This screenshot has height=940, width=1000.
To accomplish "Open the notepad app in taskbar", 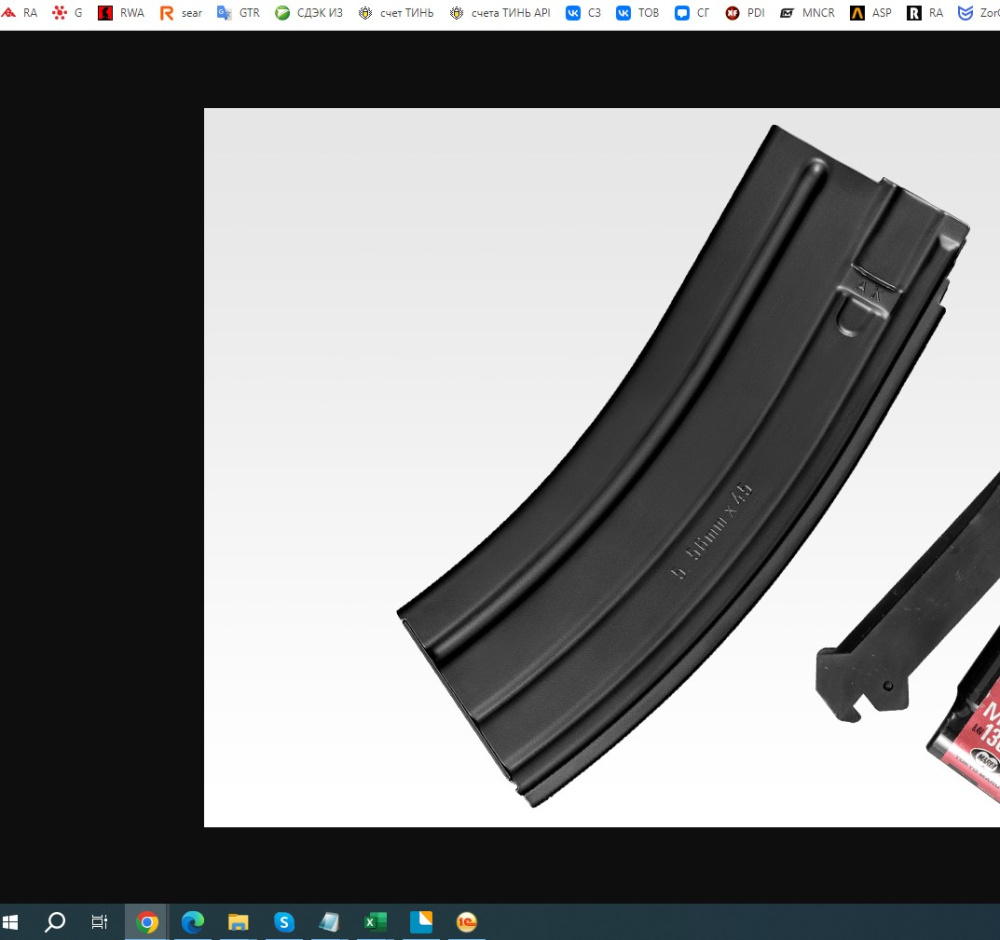I will [x=329, y=922].
